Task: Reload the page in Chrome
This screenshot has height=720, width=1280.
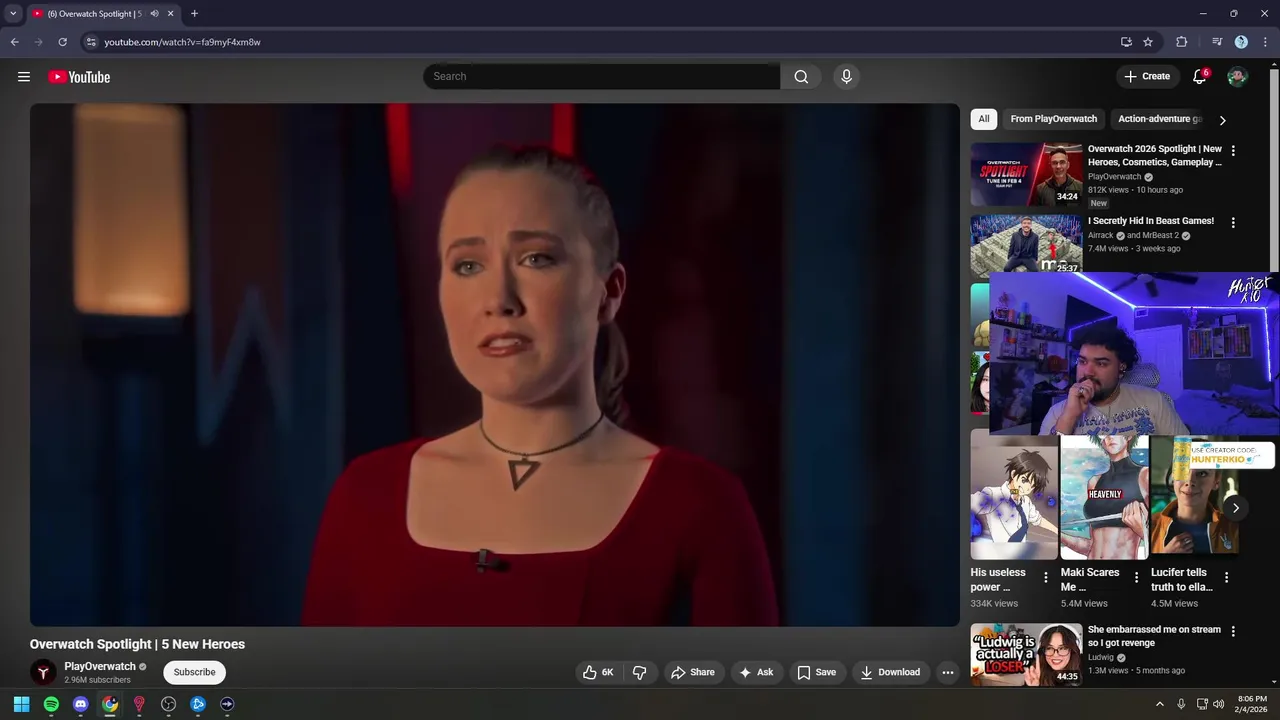Action: (x=62, y=42)
